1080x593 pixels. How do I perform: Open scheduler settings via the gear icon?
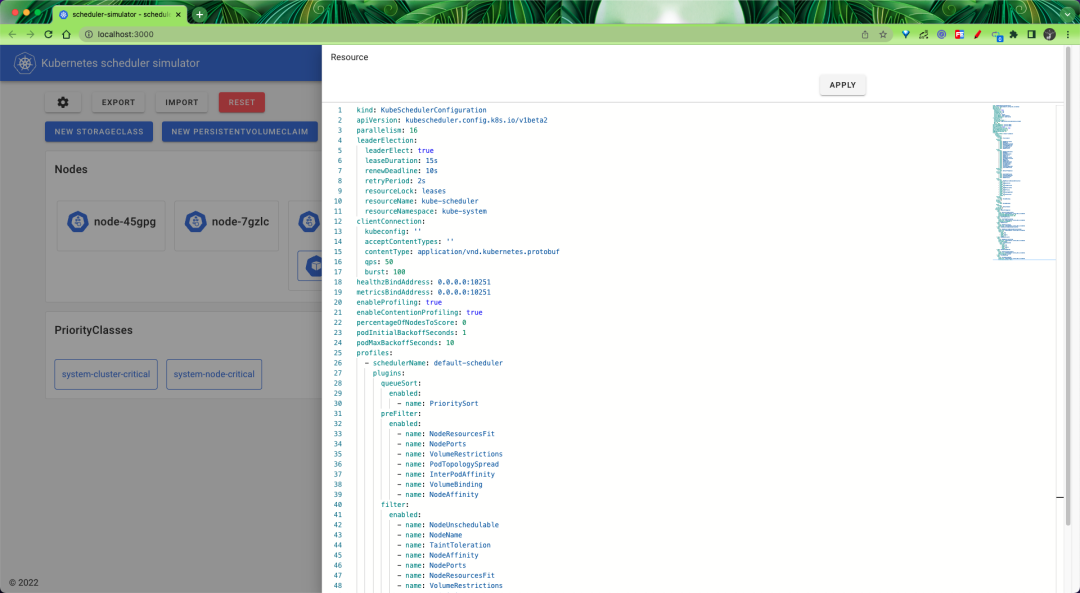62,102
